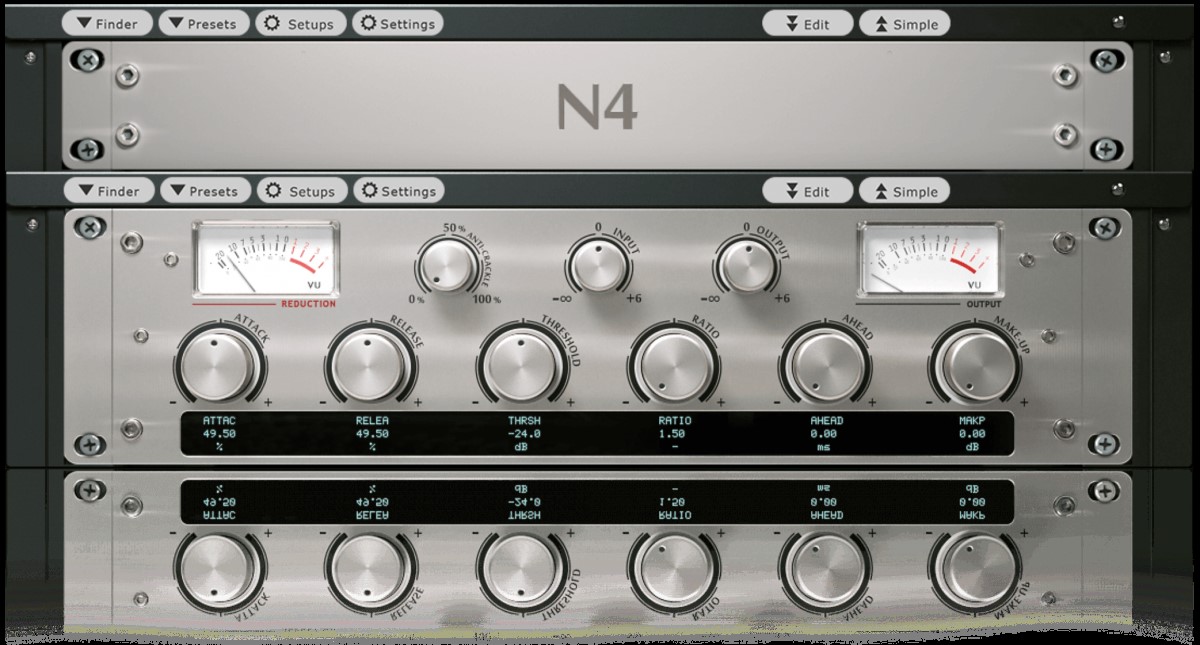
Task: Click the top Edit button
Action: (807, 23)
